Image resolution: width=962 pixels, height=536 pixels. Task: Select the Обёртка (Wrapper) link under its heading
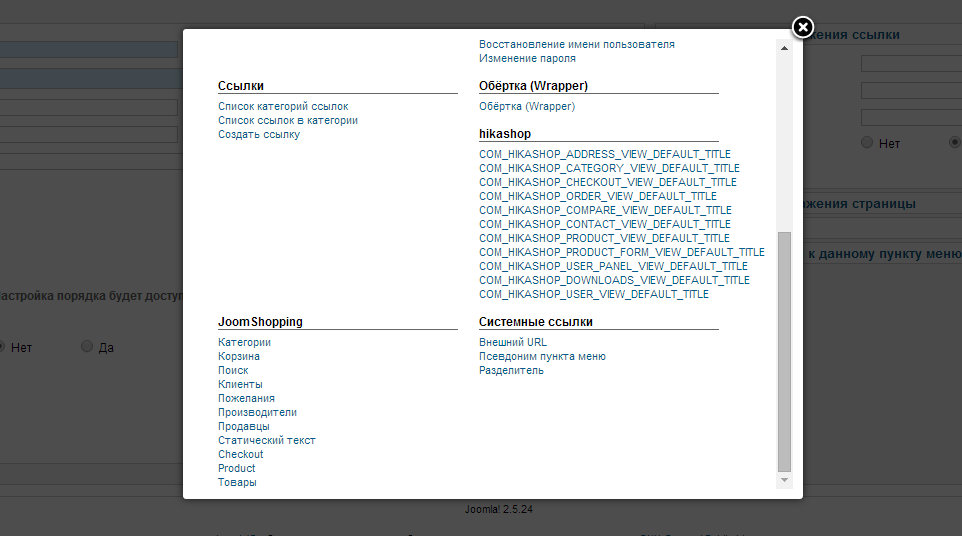click(527, 106)
